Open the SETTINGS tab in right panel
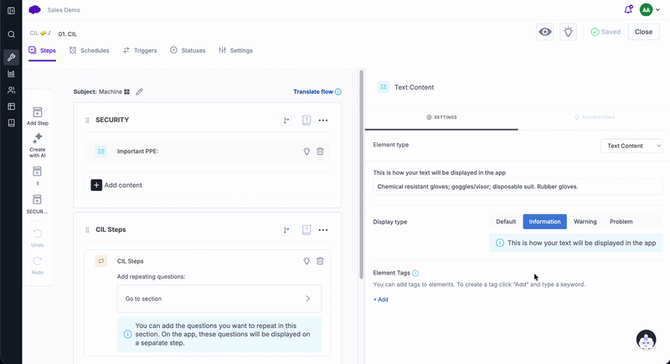Viewport: 670px width, 364px height. [x=441, y=117]
